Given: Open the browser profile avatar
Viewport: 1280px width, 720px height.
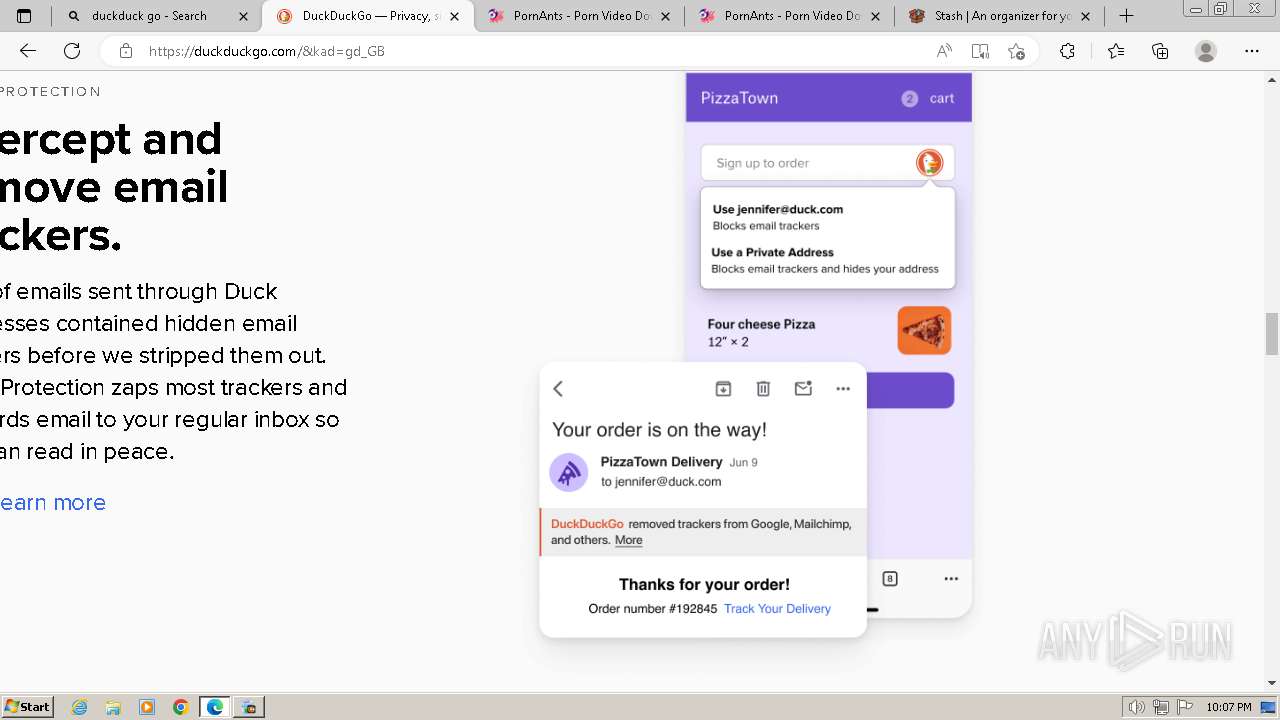Looking at the screenshot, I should 1206,51.
